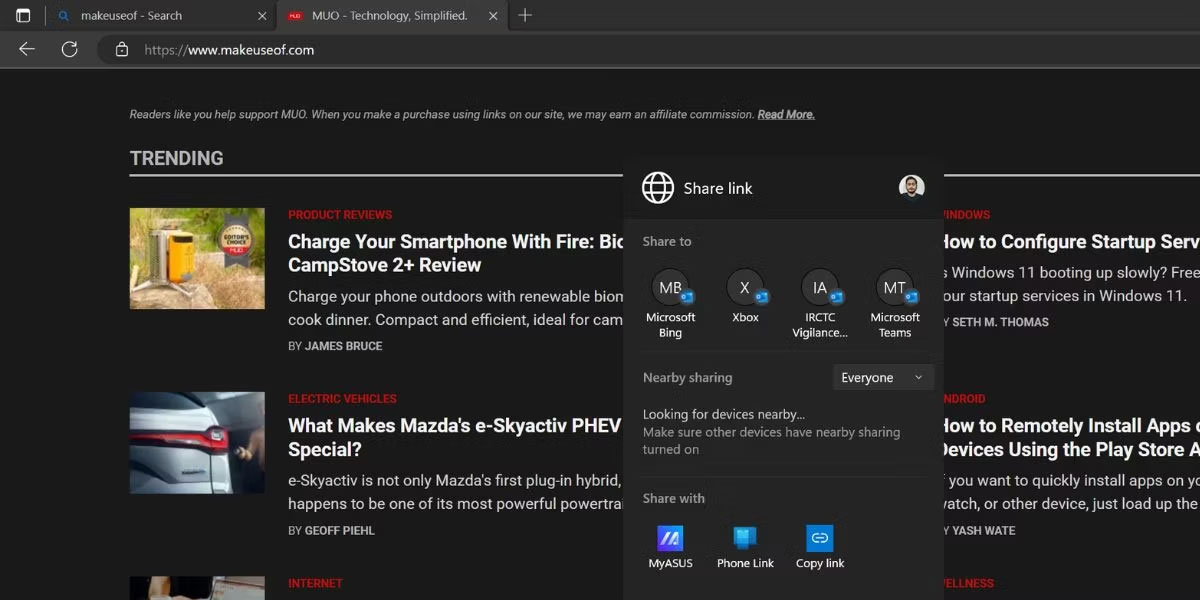Go back with the back arrow
The height and width of the screenshot is (600, 1200).
27,49
